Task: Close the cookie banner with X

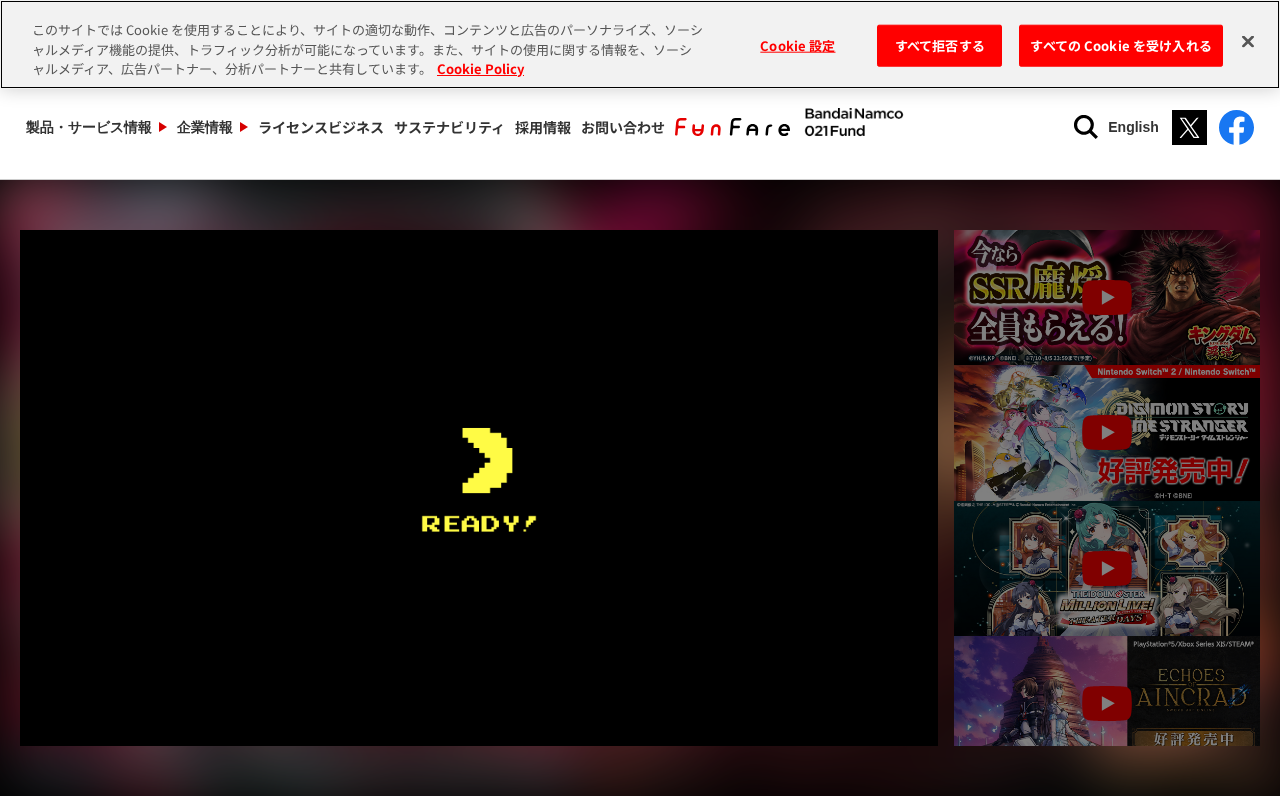Action: pos(1247,41)
